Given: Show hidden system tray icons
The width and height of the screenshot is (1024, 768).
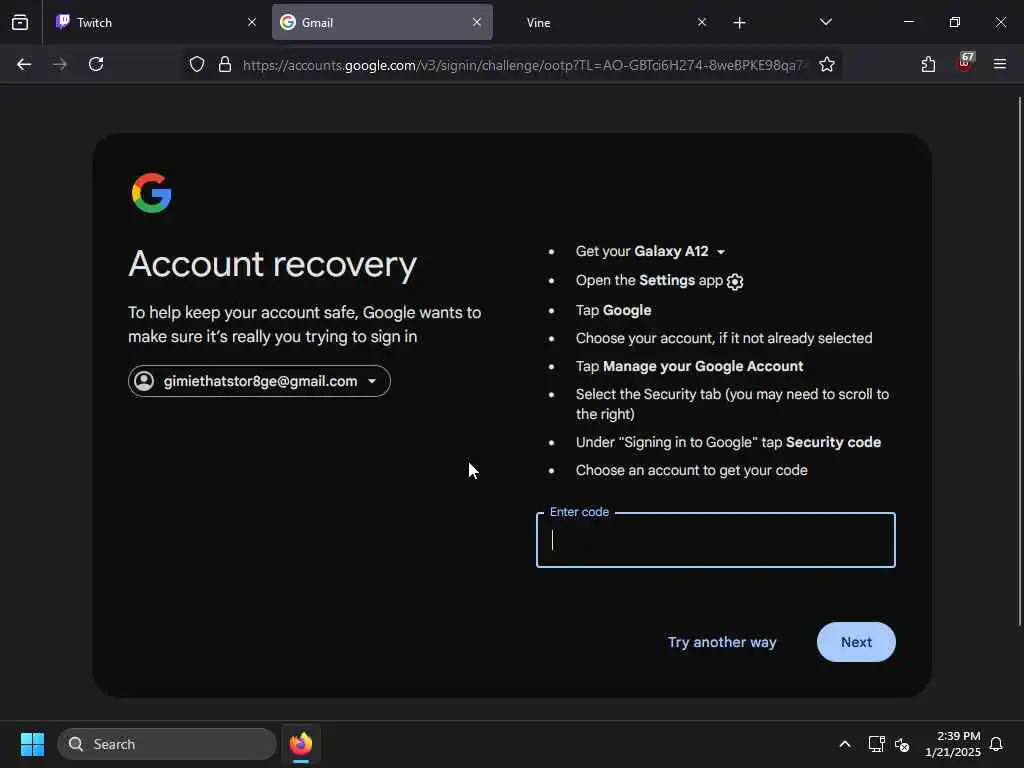Looking at the screenshot, I should (844, 744).
